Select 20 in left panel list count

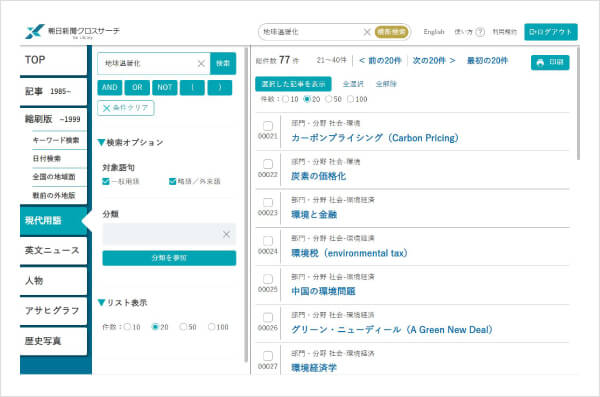155,327
